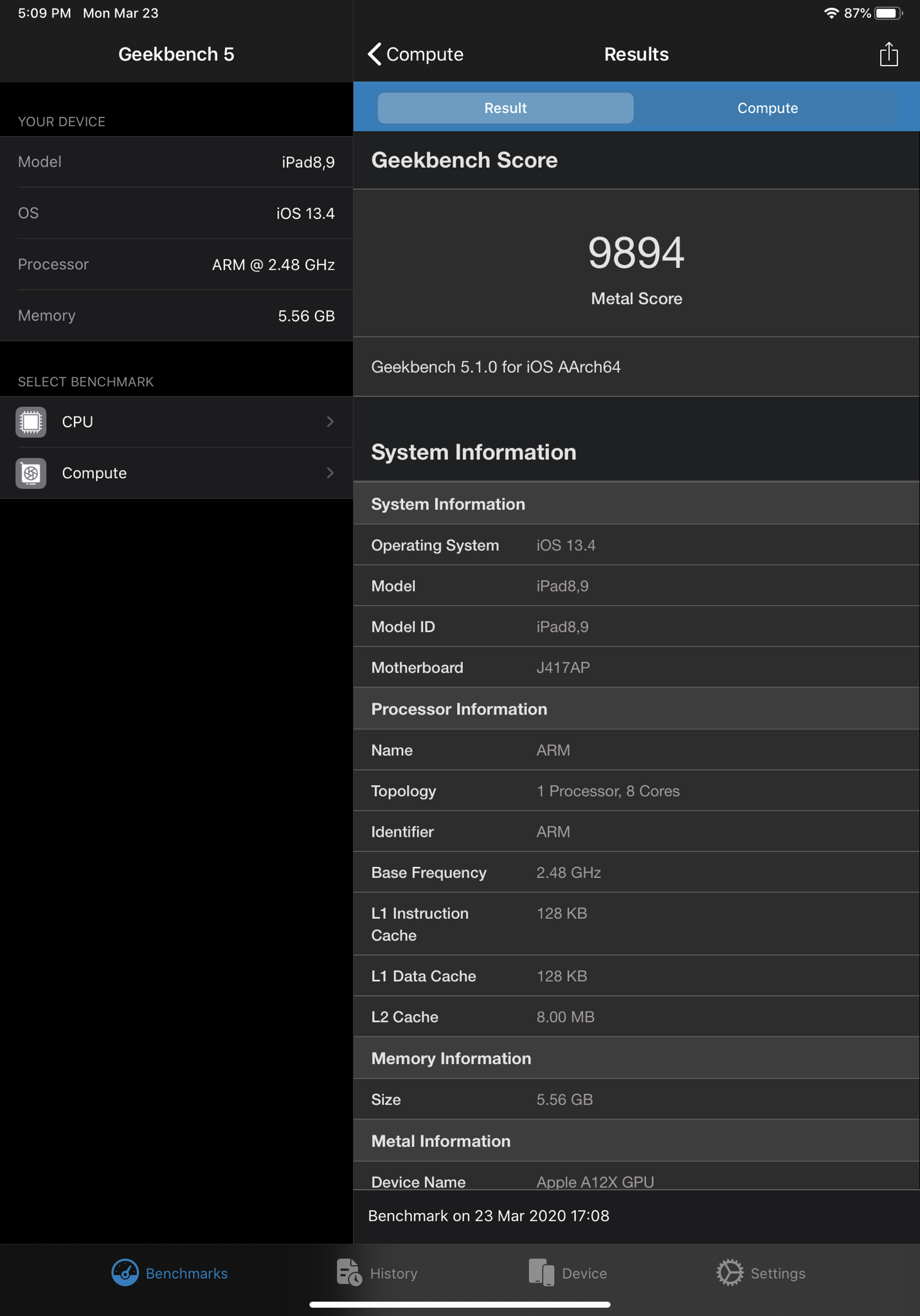
Task: Tap the Processor Information section header
Action: (636, 709)
